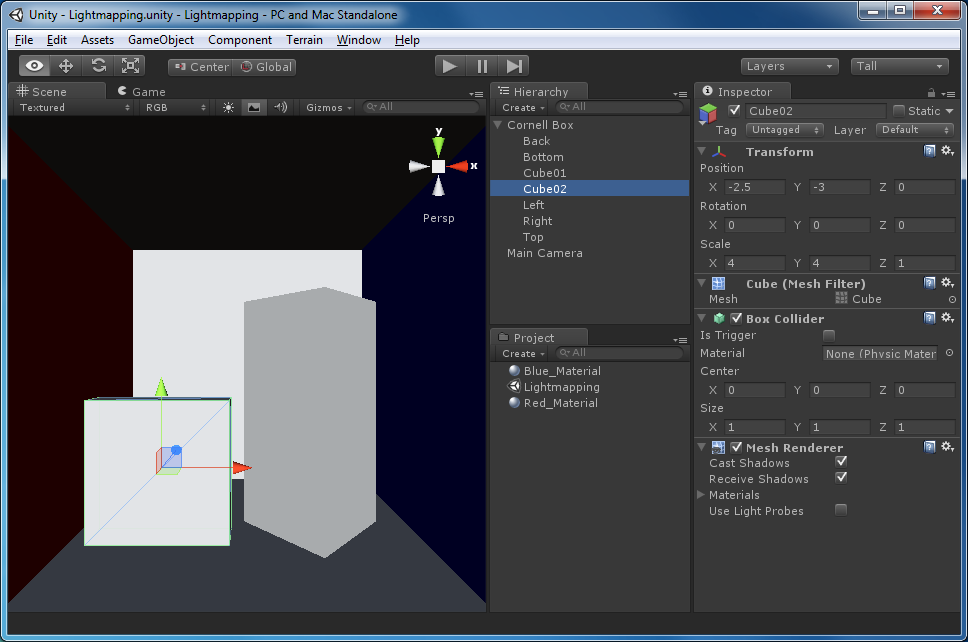
Task: Collapse the Transform component
Action: coord(701,151)
